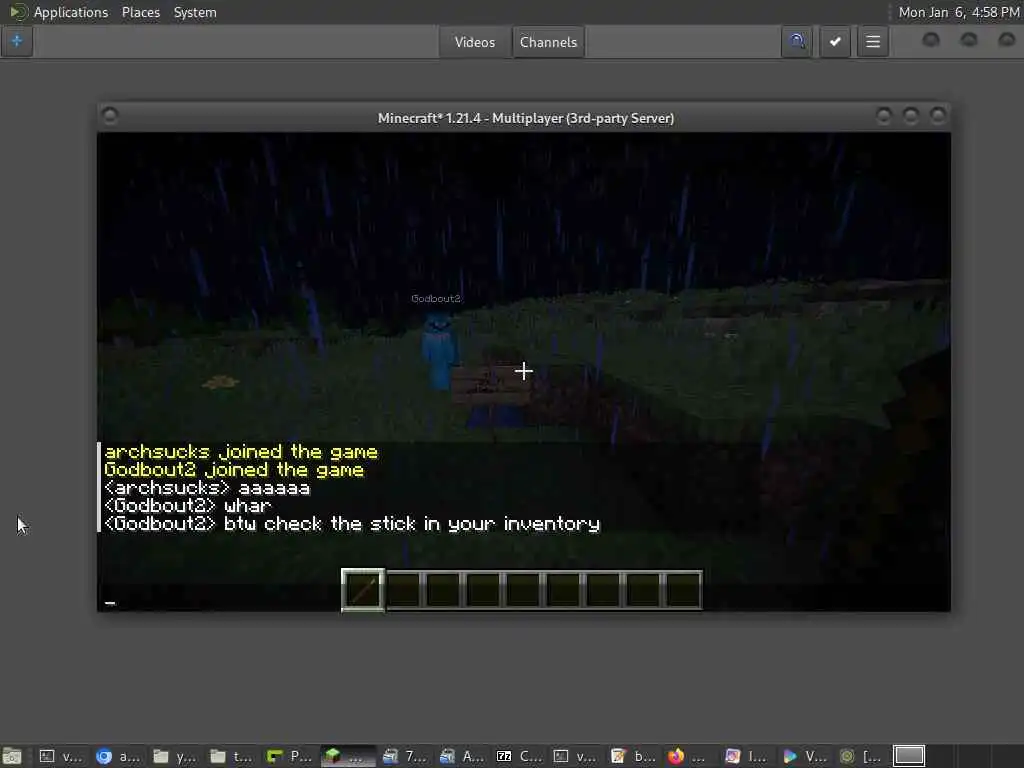Image resolution: width=1024 pixels, height=768 pixels.
Task: Open the System menu
Action: (x=195, y=12)
